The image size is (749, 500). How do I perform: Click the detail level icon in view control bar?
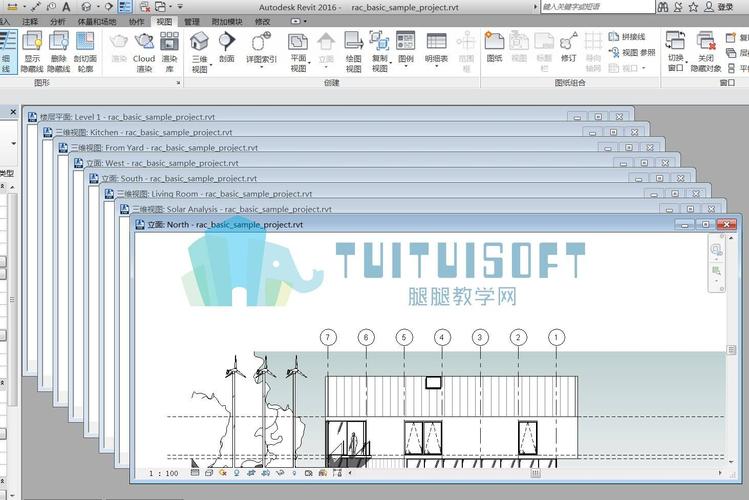194,473
